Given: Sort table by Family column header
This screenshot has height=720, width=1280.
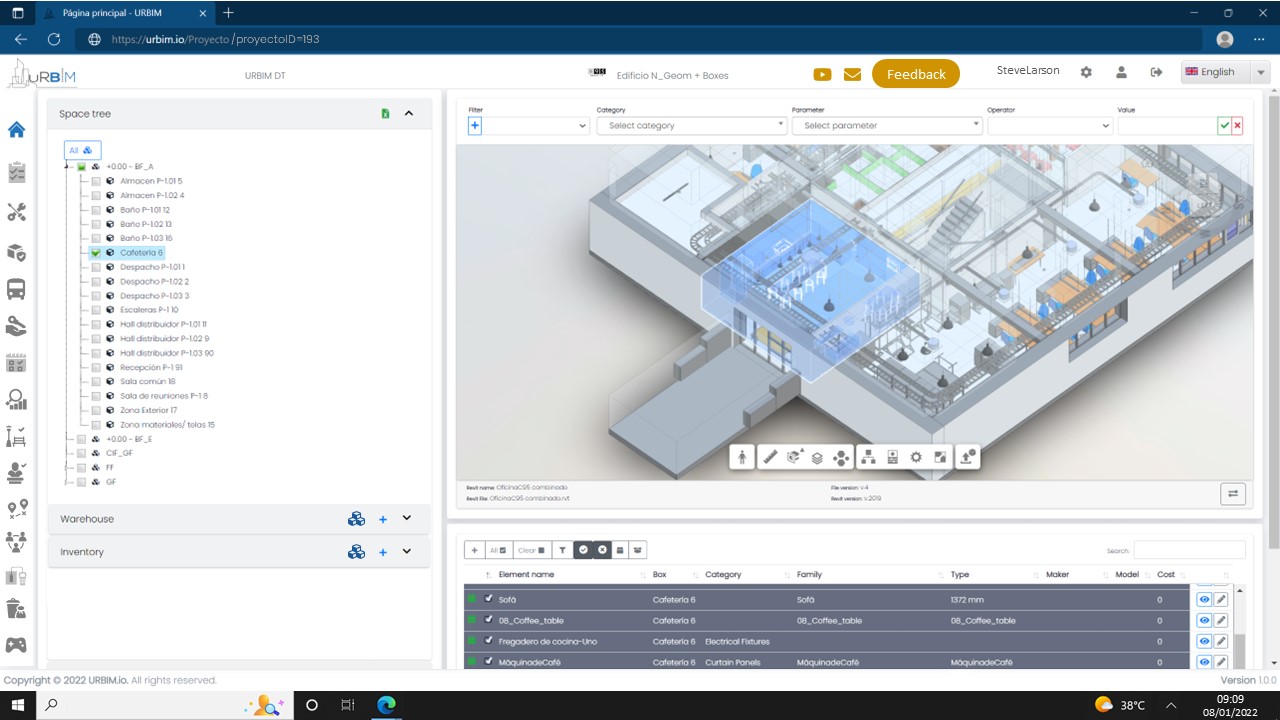Looking at the screenshot, I should tap(809, 575).
